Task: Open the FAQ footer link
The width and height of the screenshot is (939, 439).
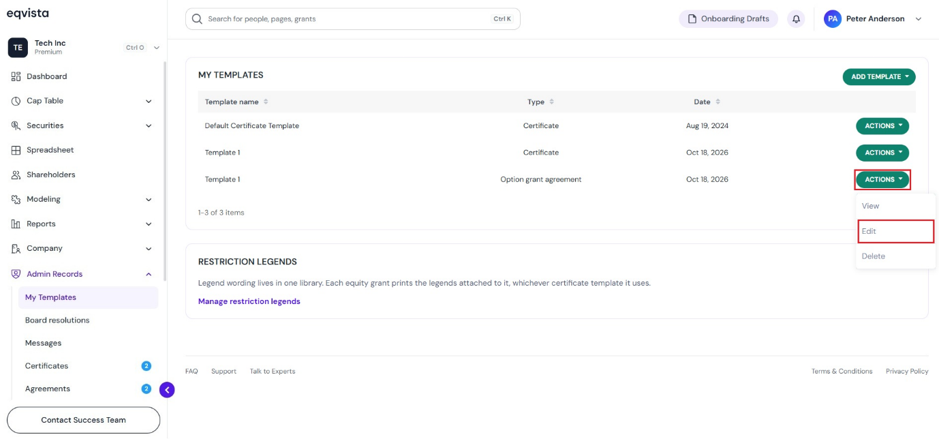Action: pyautogui.click(x=192, y=371)
